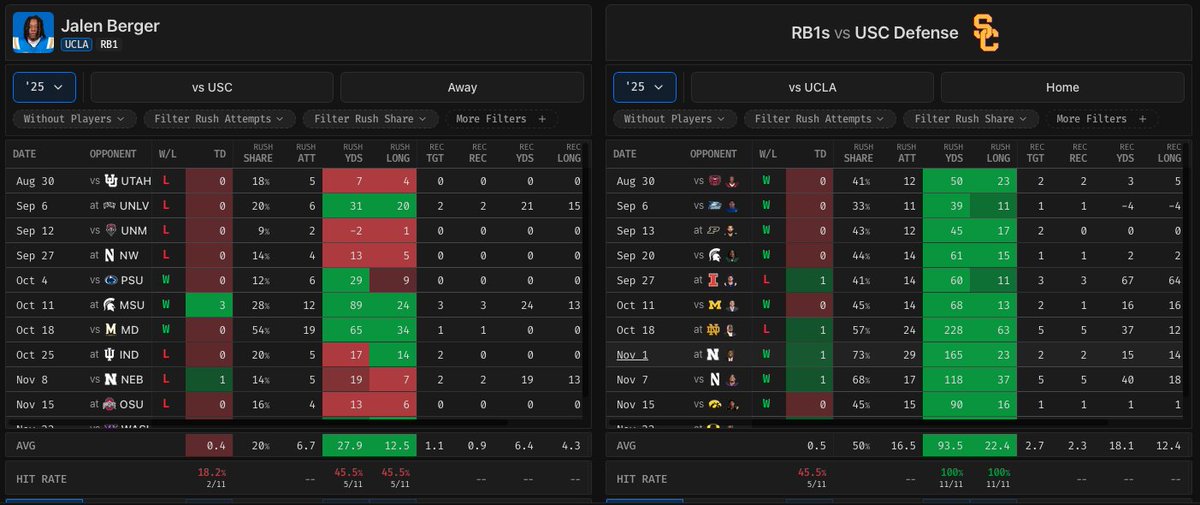Sort by RUSH ATT column in USC Defense table
1200x505 pixels.
(x=905, y=155)
